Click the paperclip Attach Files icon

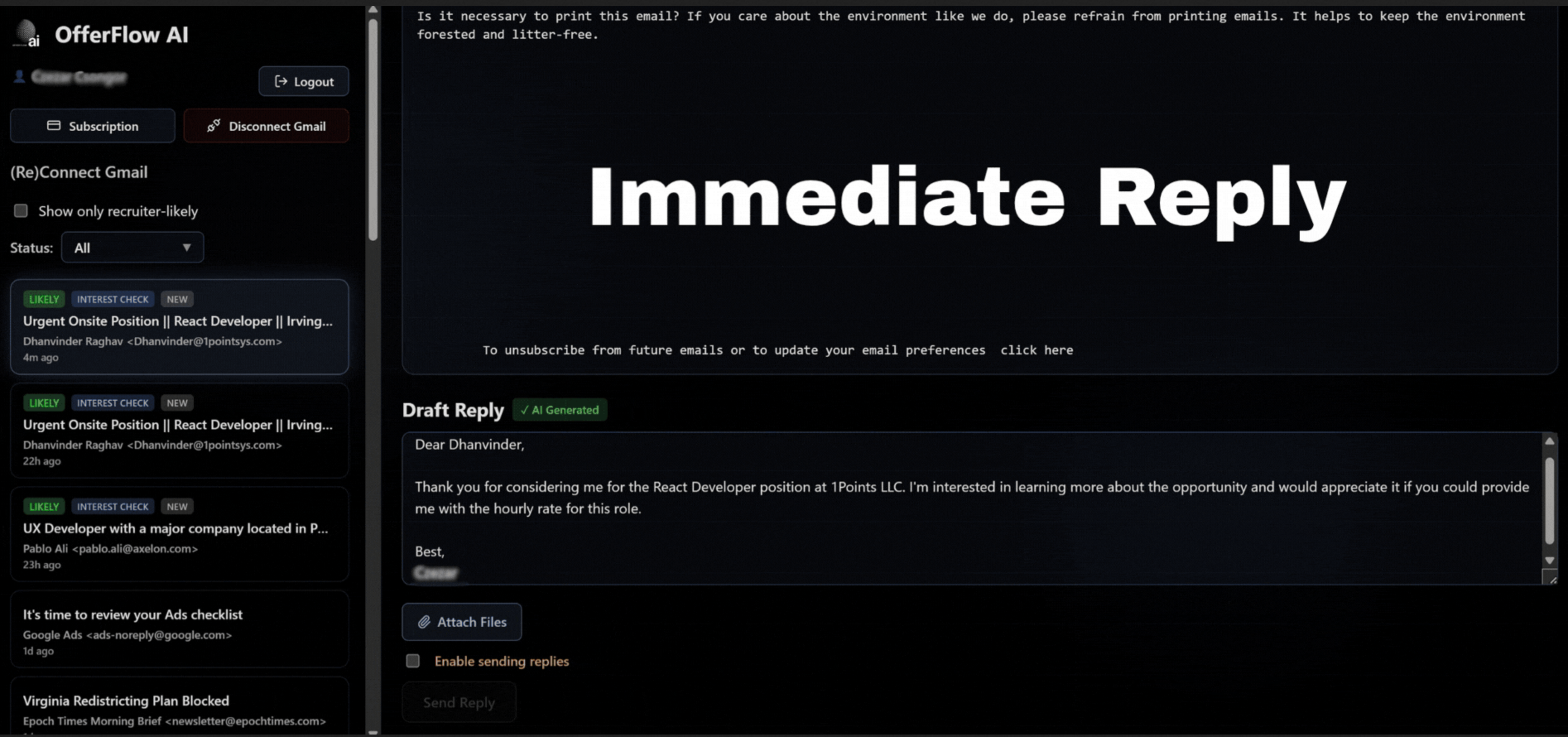click(423, 622)
